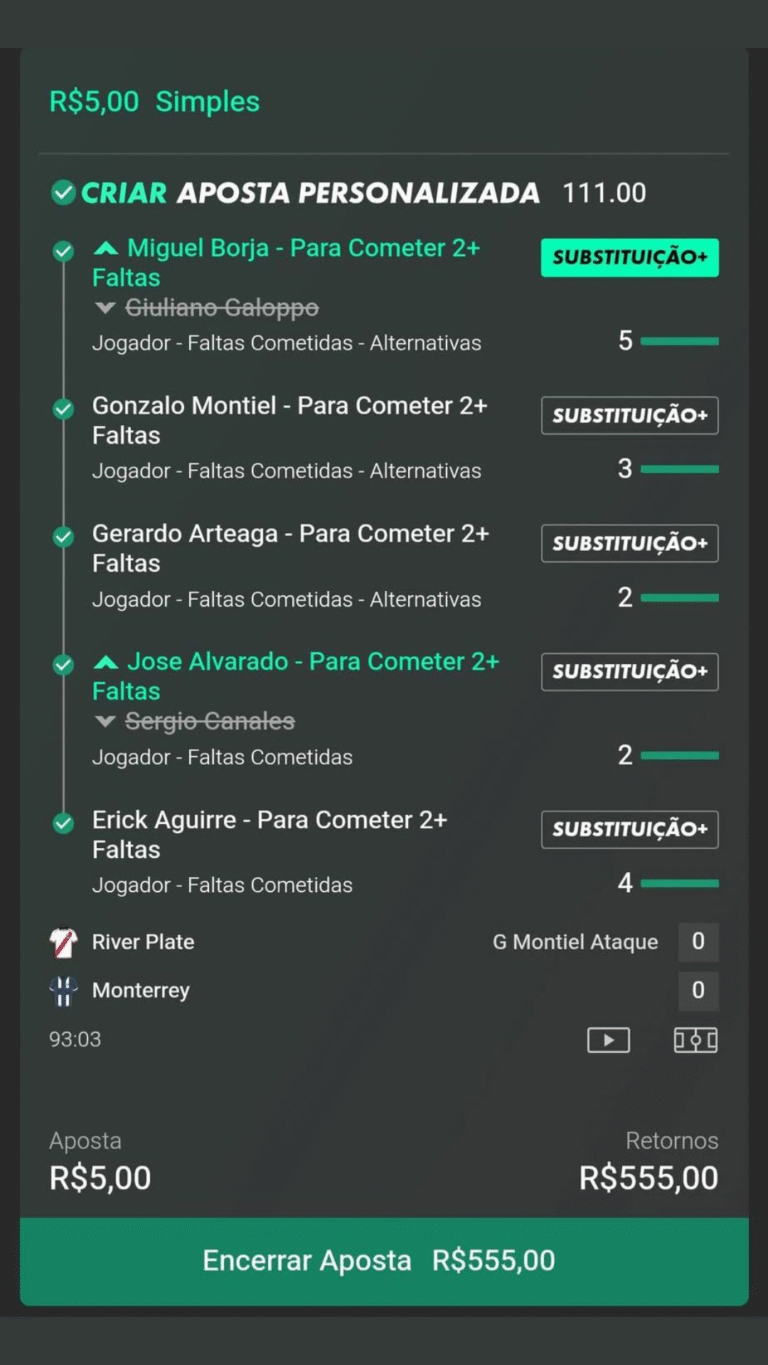Viewport: 768px width, 1365px height.
Task: Click the Erick Aguirre Para Cometer 2+ Faltas text
Action: 269,834
